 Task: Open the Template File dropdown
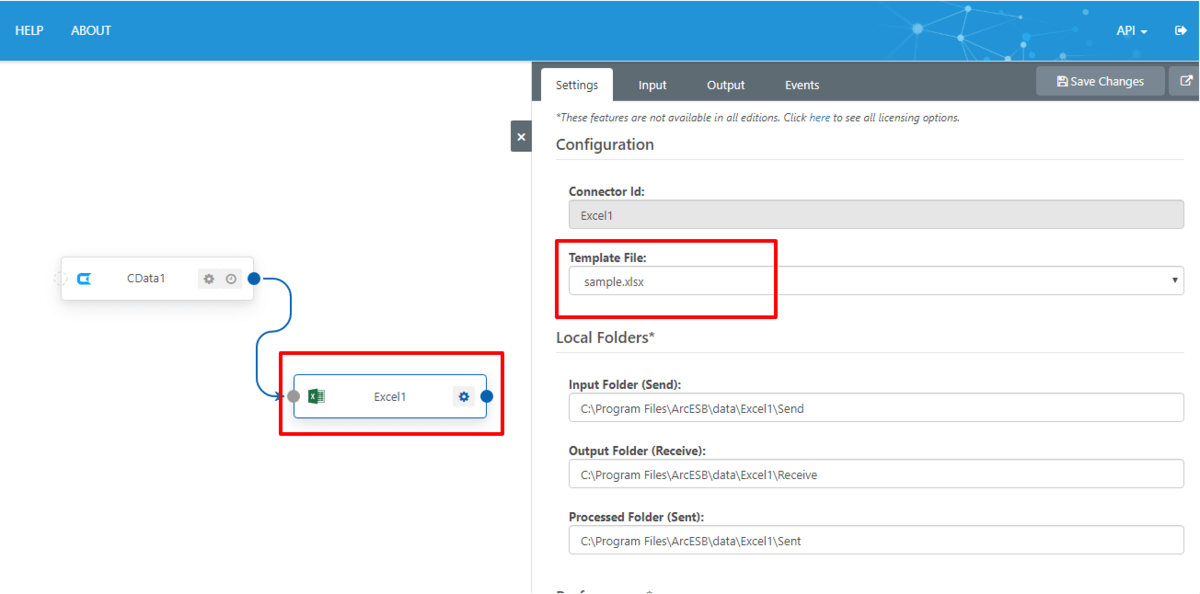(x=876, y=281)
